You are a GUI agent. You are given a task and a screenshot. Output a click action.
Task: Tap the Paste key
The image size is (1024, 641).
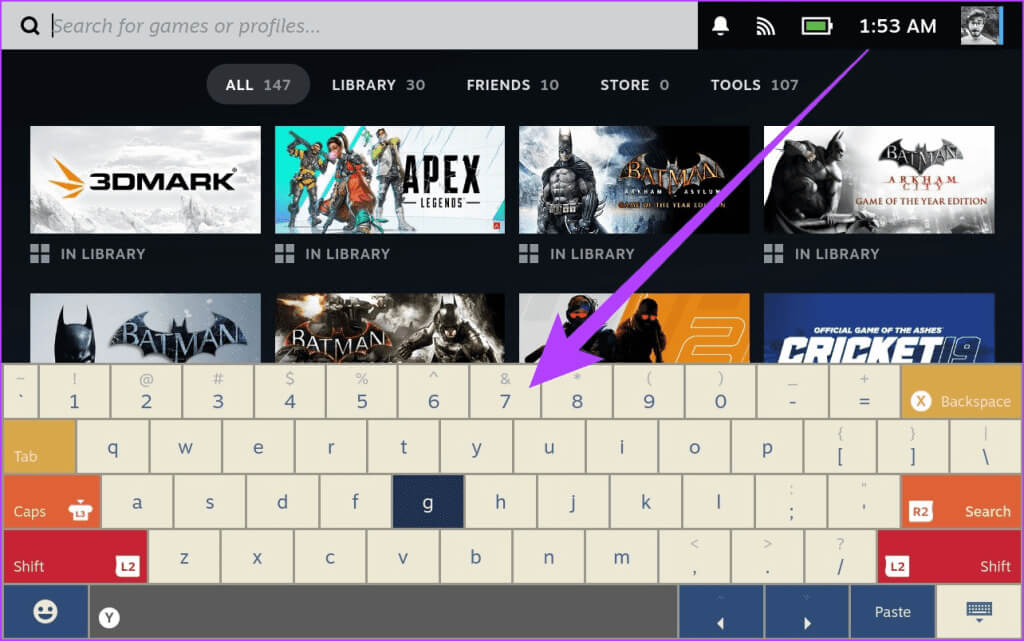pos(893,612)
